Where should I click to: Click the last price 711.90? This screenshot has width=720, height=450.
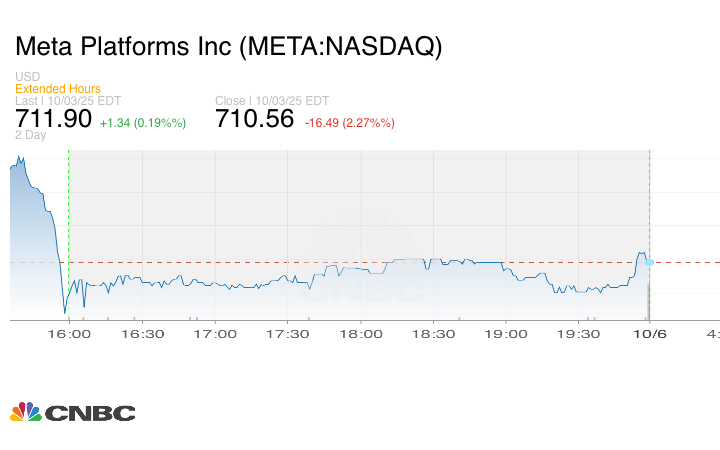click(x=53, y=119)
